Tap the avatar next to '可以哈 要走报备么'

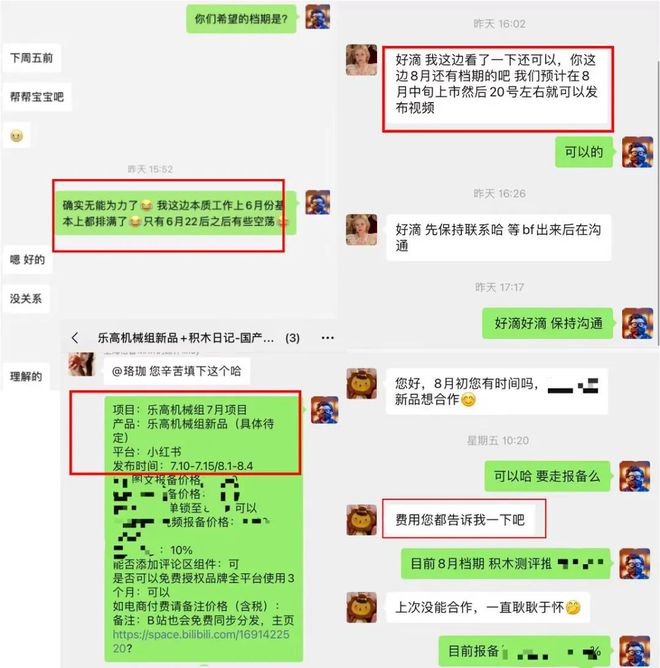coord(635,476)
